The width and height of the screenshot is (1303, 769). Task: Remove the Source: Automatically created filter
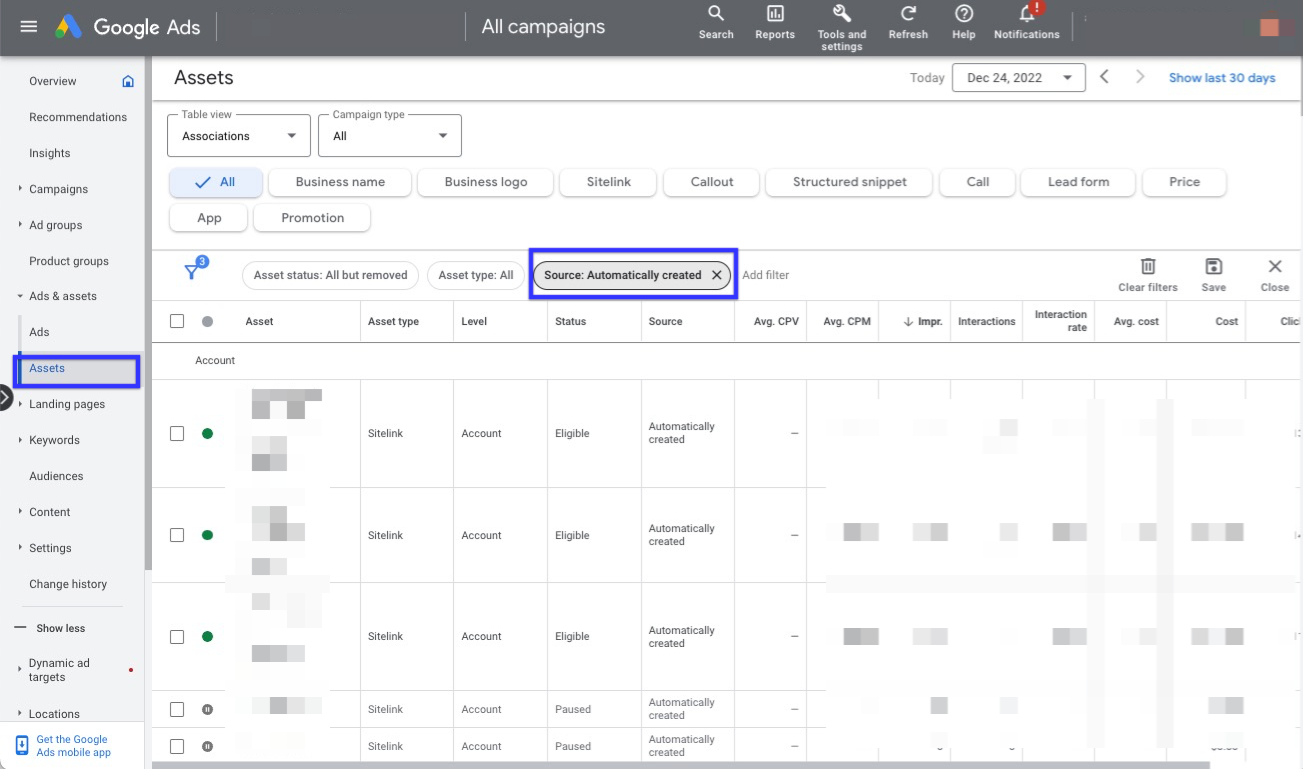716,275
